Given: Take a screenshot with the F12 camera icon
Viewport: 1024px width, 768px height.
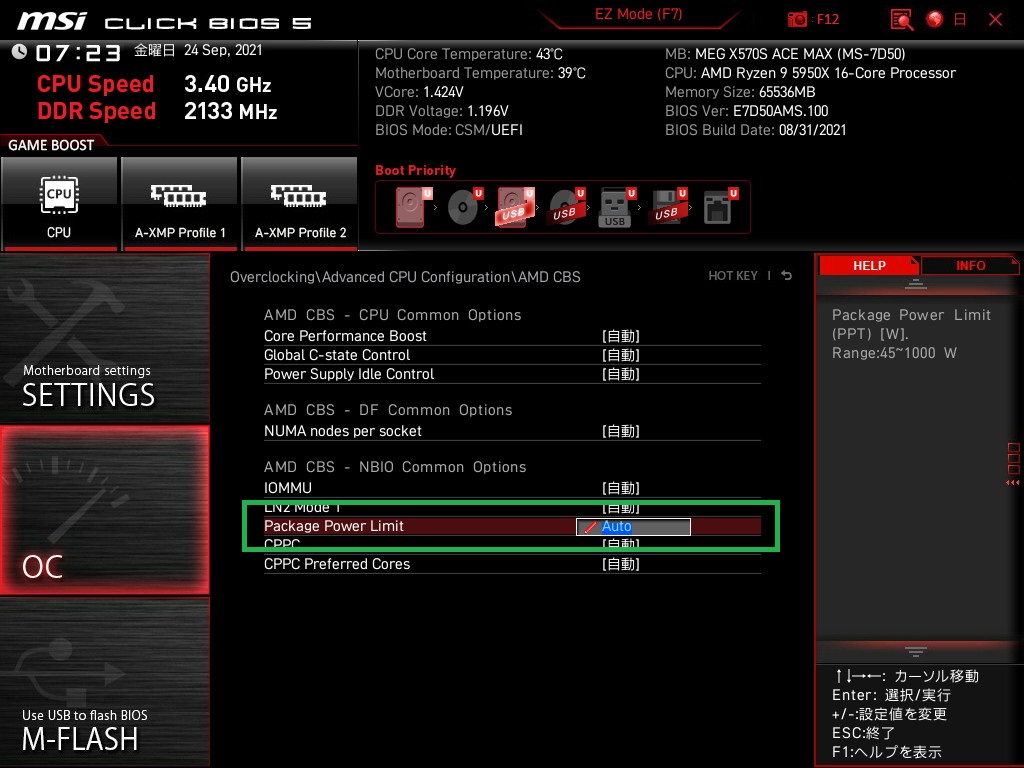Looking at the screenshot, I should tap(797, 20).
